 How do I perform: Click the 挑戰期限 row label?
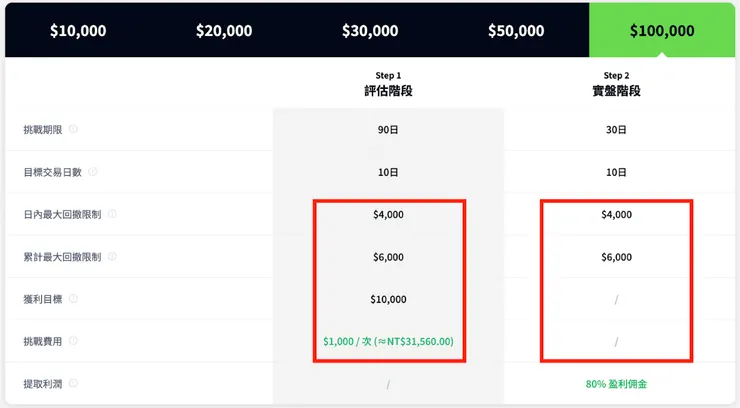coord(42,129)
